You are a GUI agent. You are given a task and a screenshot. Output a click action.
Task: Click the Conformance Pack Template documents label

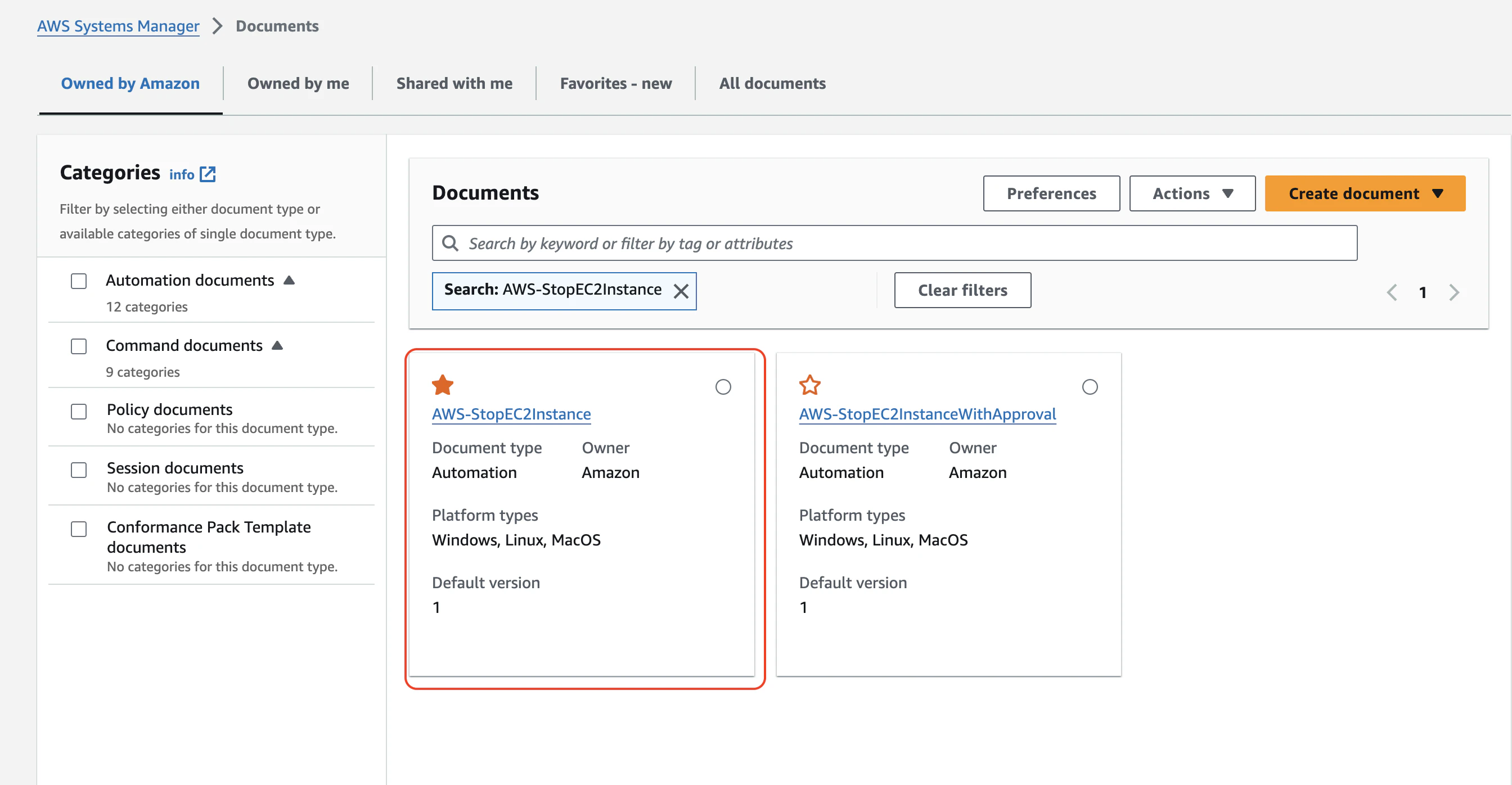click(208, 537)
